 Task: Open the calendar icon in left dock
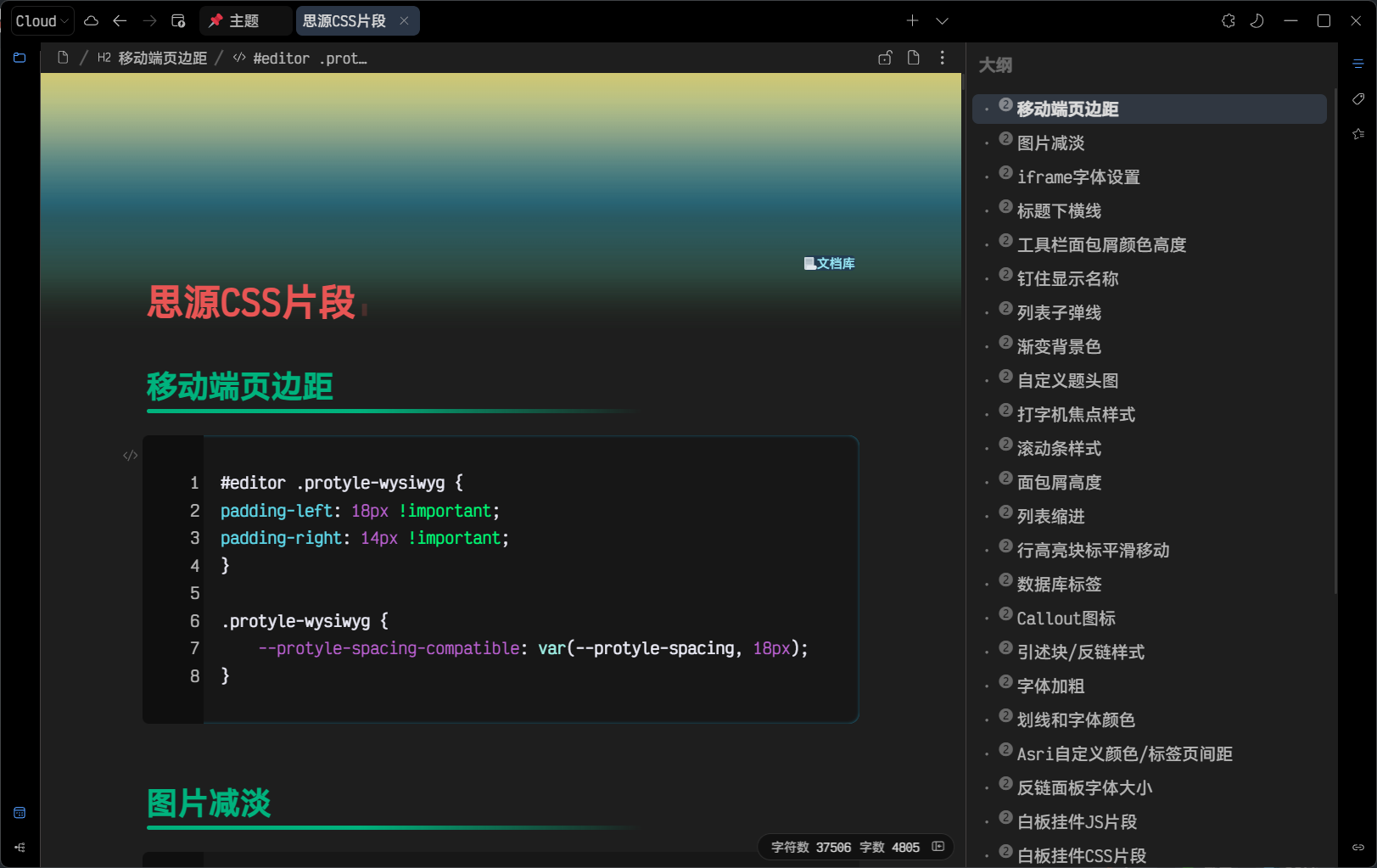(x=20, y=813)
